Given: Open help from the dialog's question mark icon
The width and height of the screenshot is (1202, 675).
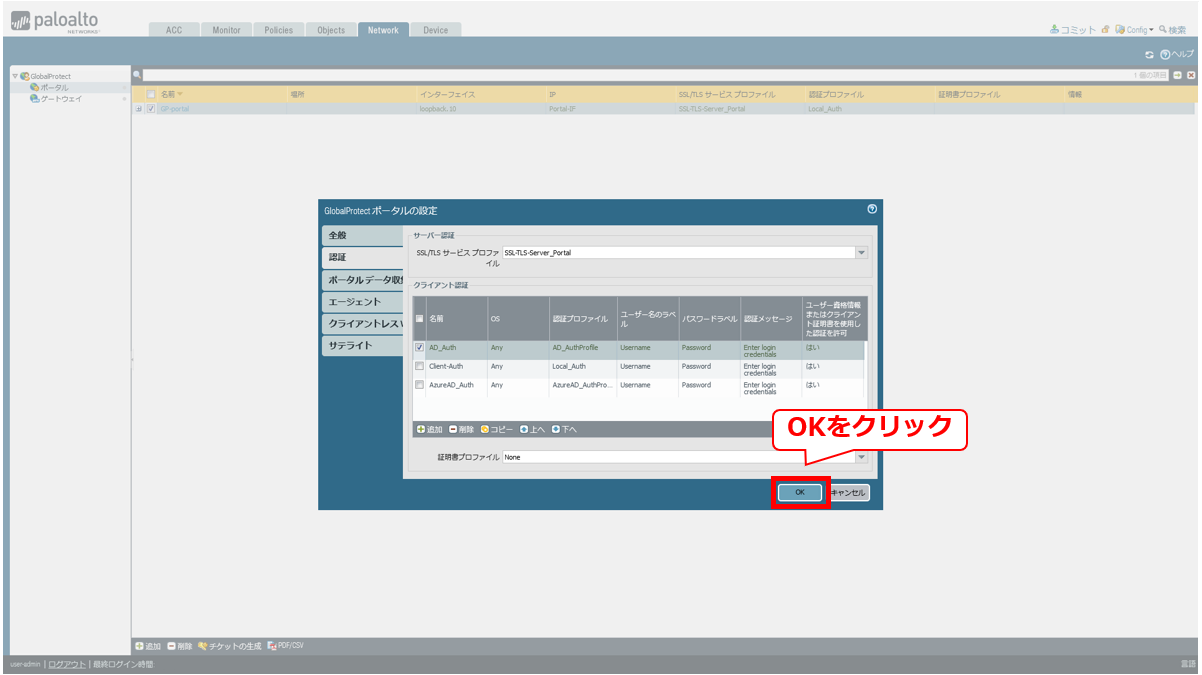Looking at the screenshot, I should (872, 209).
